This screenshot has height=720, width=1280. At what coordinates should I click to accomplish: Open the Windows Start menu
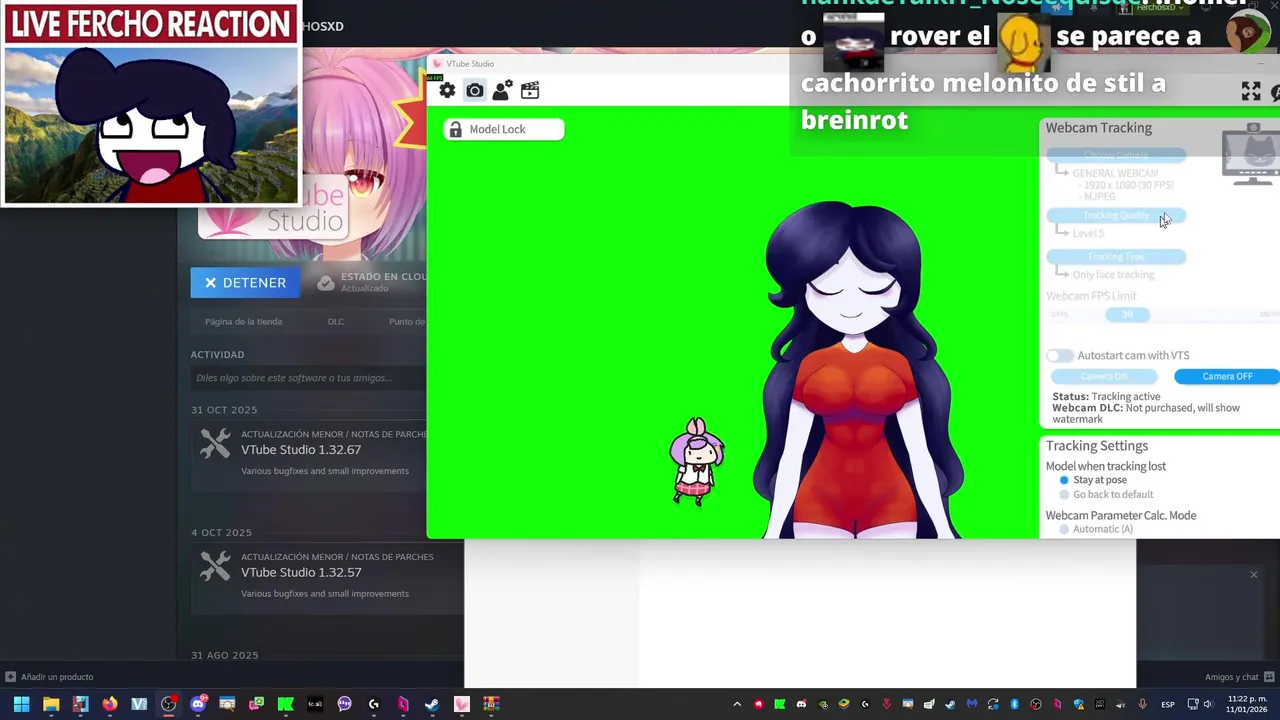coord(21,704)
